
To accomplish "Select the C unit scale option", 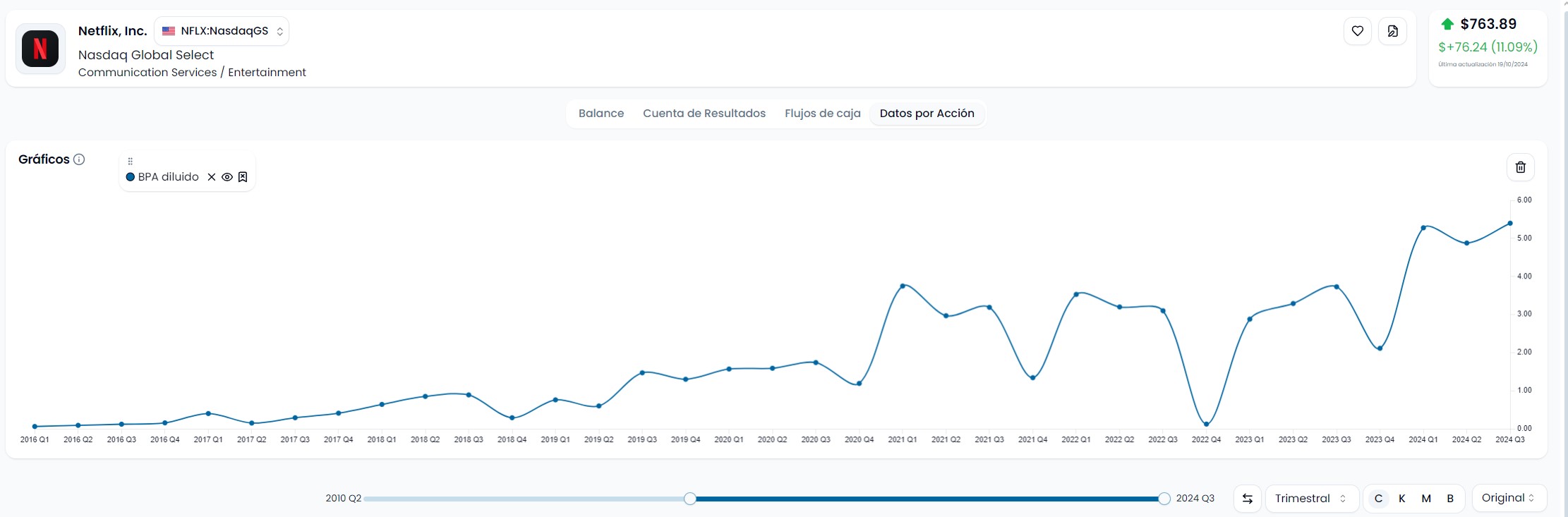I will pyautogui.click(x=1377, y=499).
